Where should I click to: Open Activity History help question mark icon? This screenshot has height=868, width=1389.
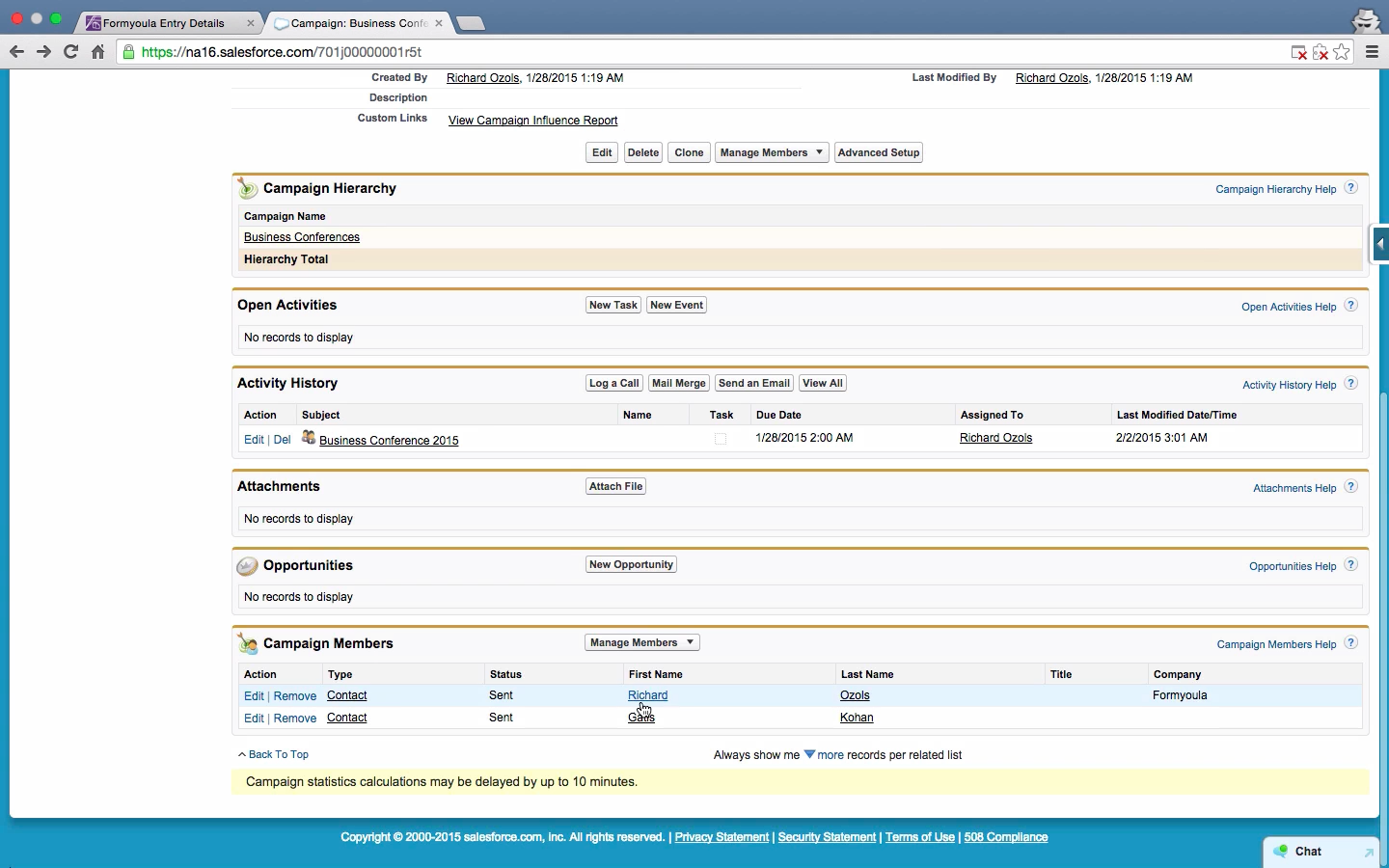1351,384
